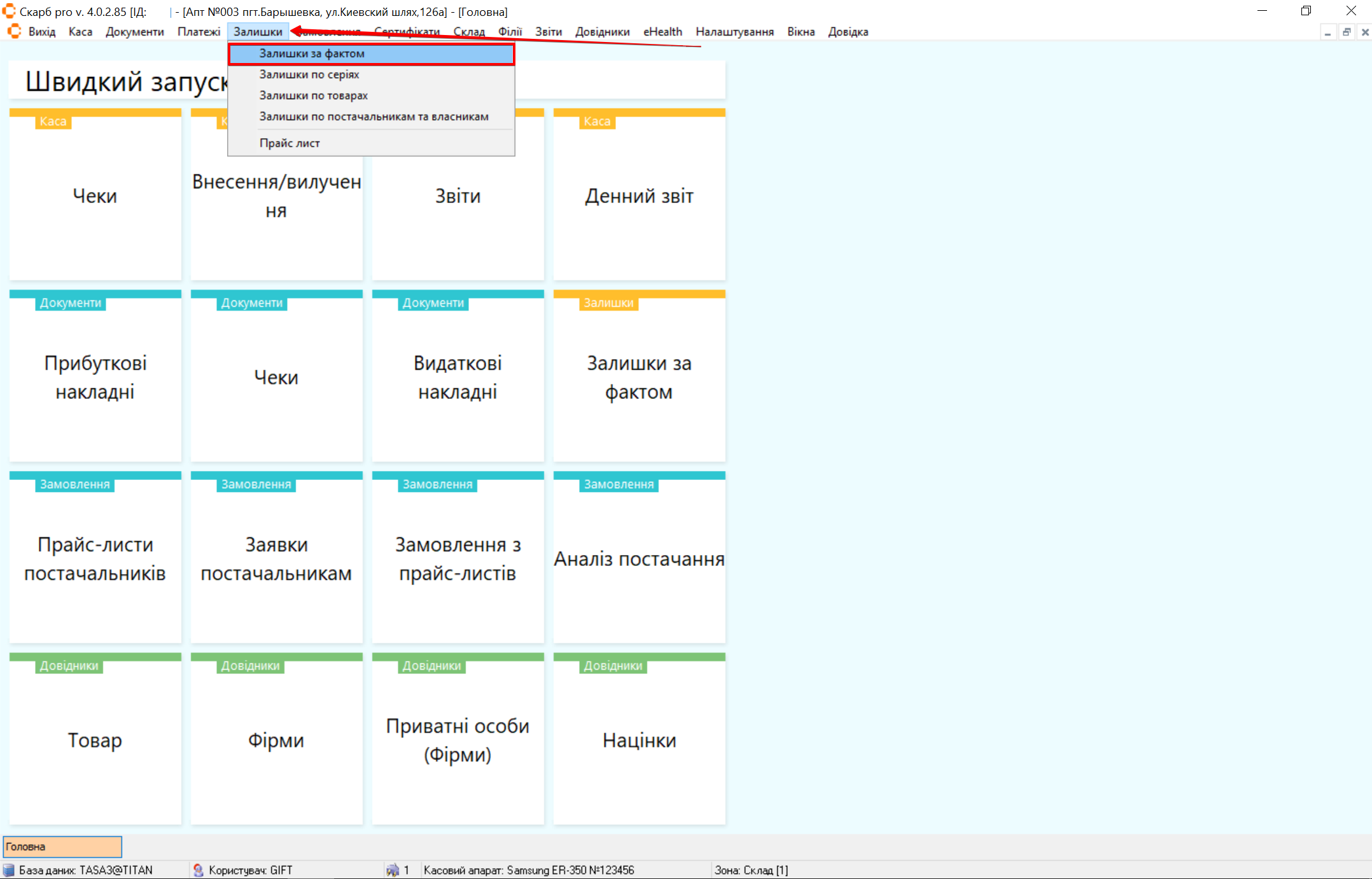Launch the Аналіз постачання tile
Image resolution: width=1372 pixels, height=879 pixels.
639,558
